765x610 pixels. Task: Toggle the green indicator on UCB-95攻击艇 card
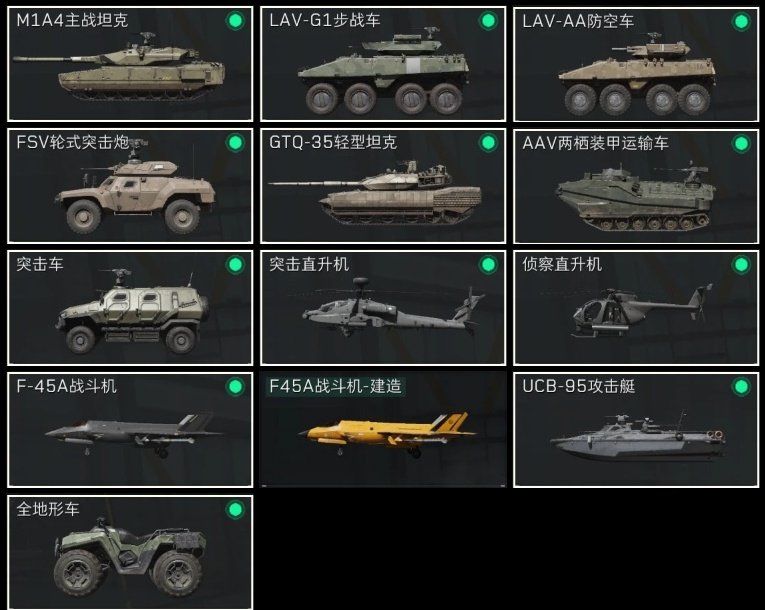741,387
